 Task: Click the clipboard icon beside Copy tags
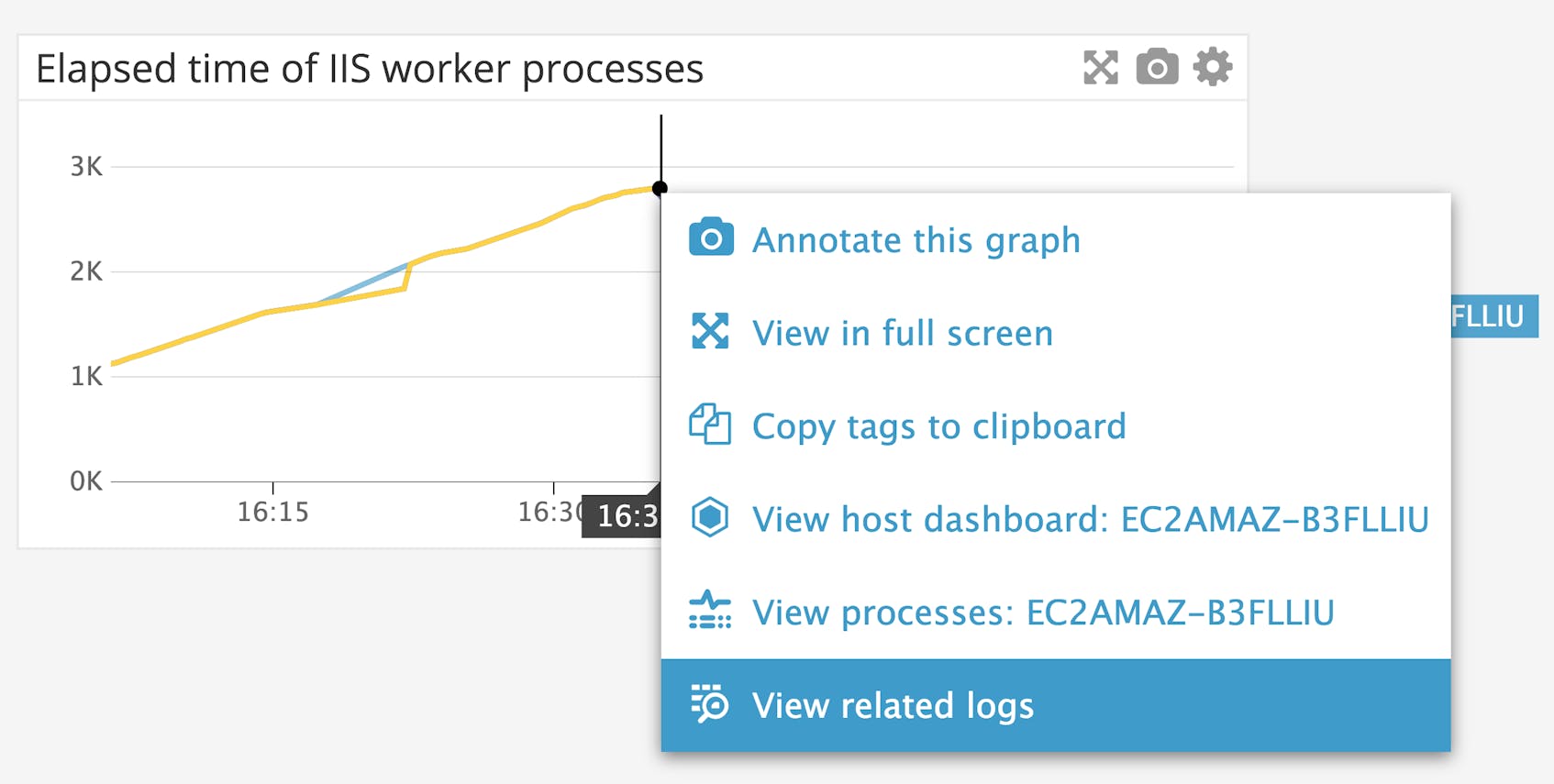tap(710, 425)
